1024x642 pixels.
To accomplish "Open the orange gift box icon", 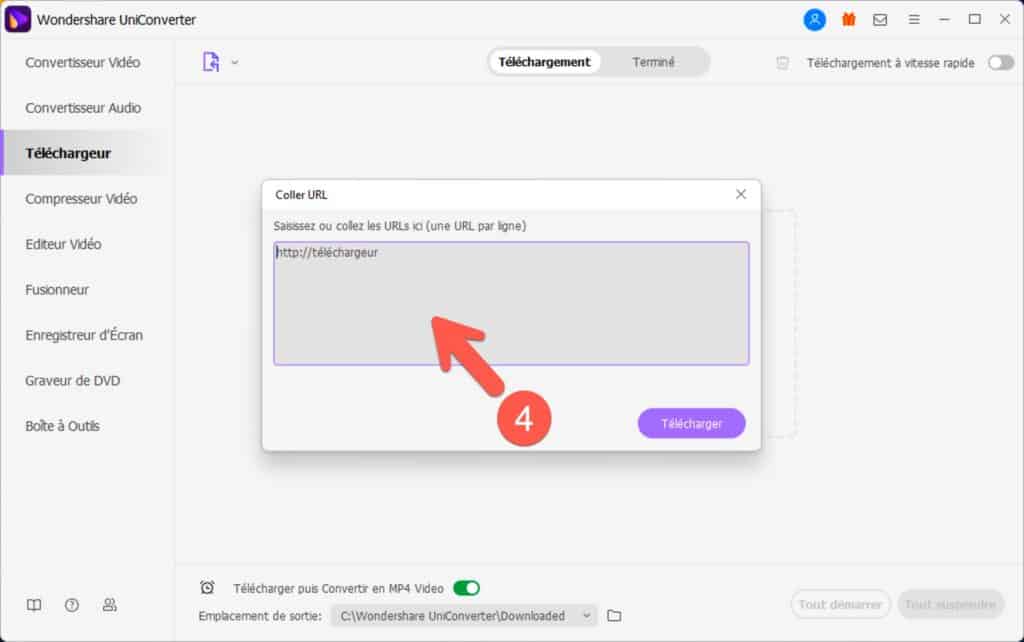I will coord(848,20).
